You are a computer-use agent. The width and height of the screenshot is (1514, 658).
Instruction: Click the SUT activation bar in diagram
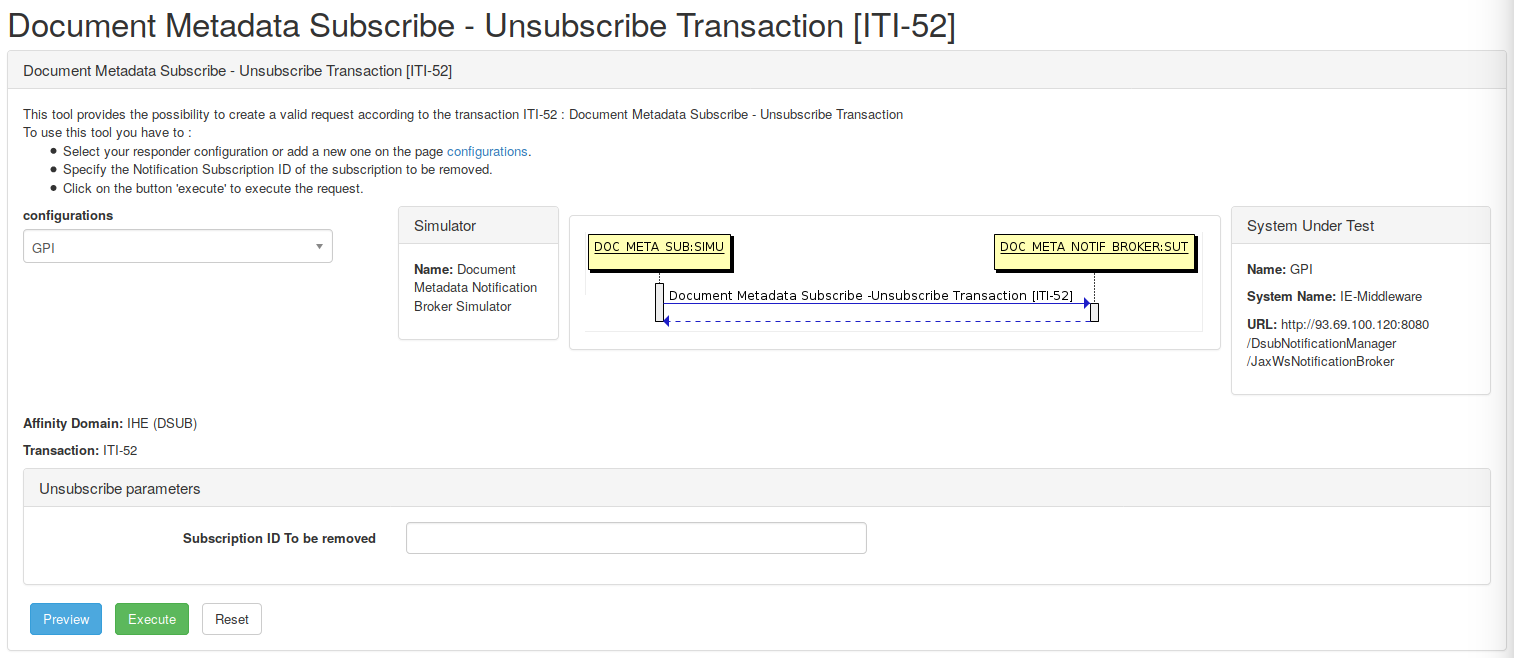pyautogui.click(x=1094, y=312)
